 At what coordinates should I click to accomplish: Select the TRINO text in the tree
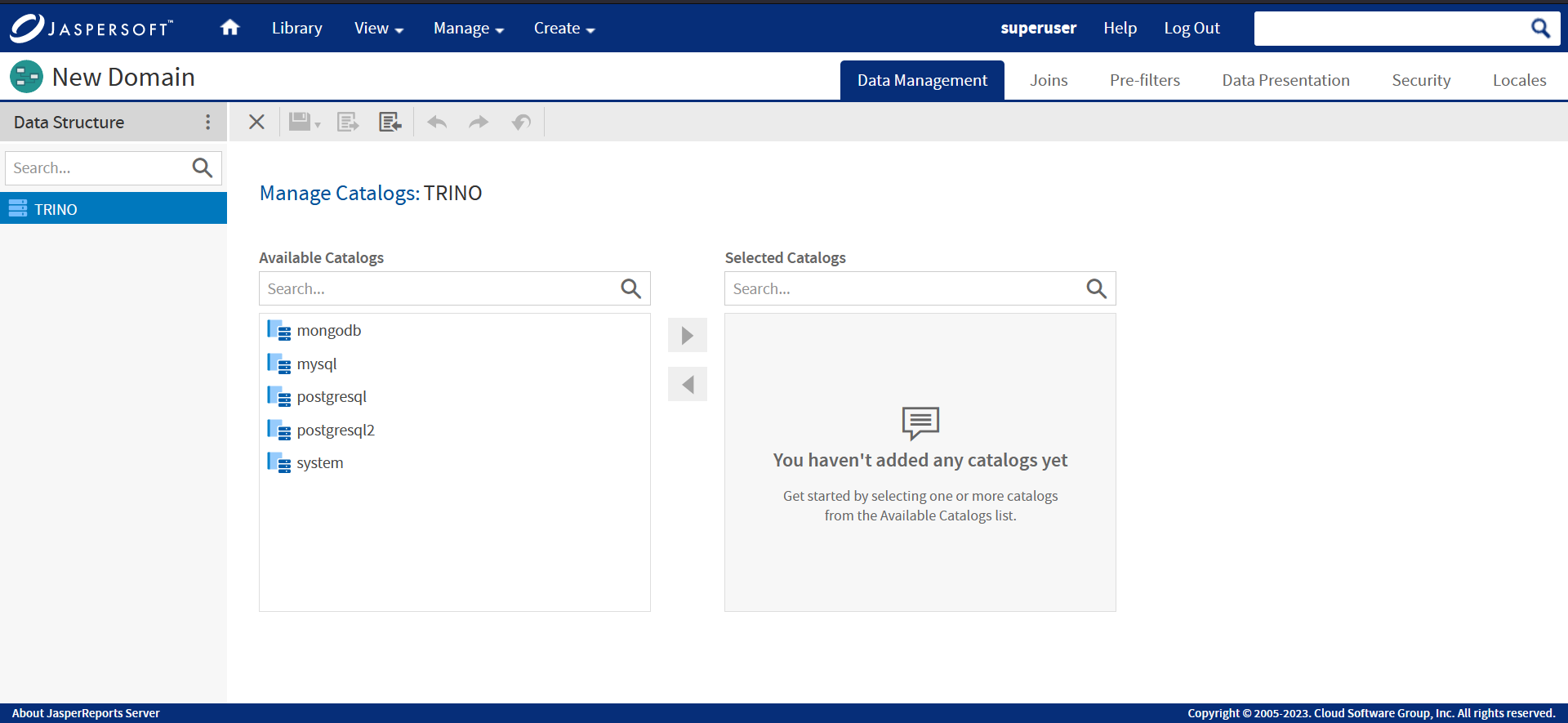pos(56,209)
